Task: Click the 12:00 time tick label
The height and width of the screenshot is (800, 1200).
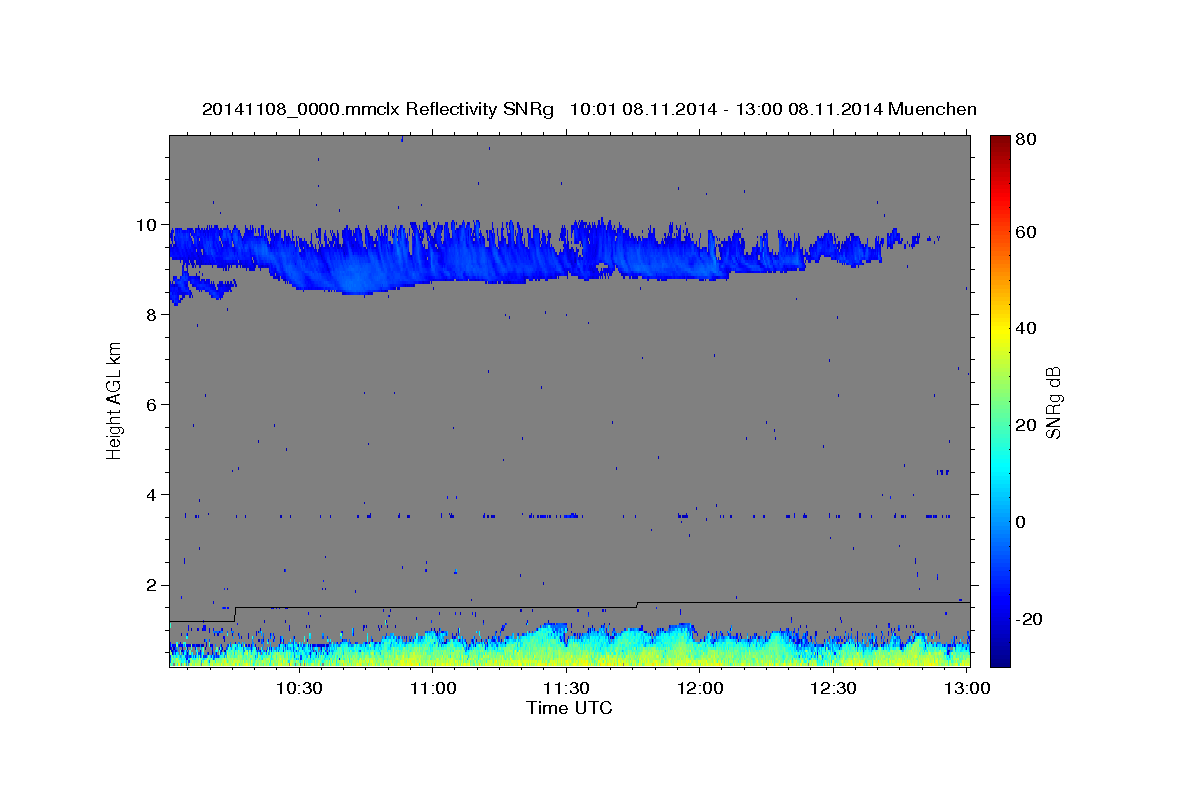Action: (x=700, y=689)
